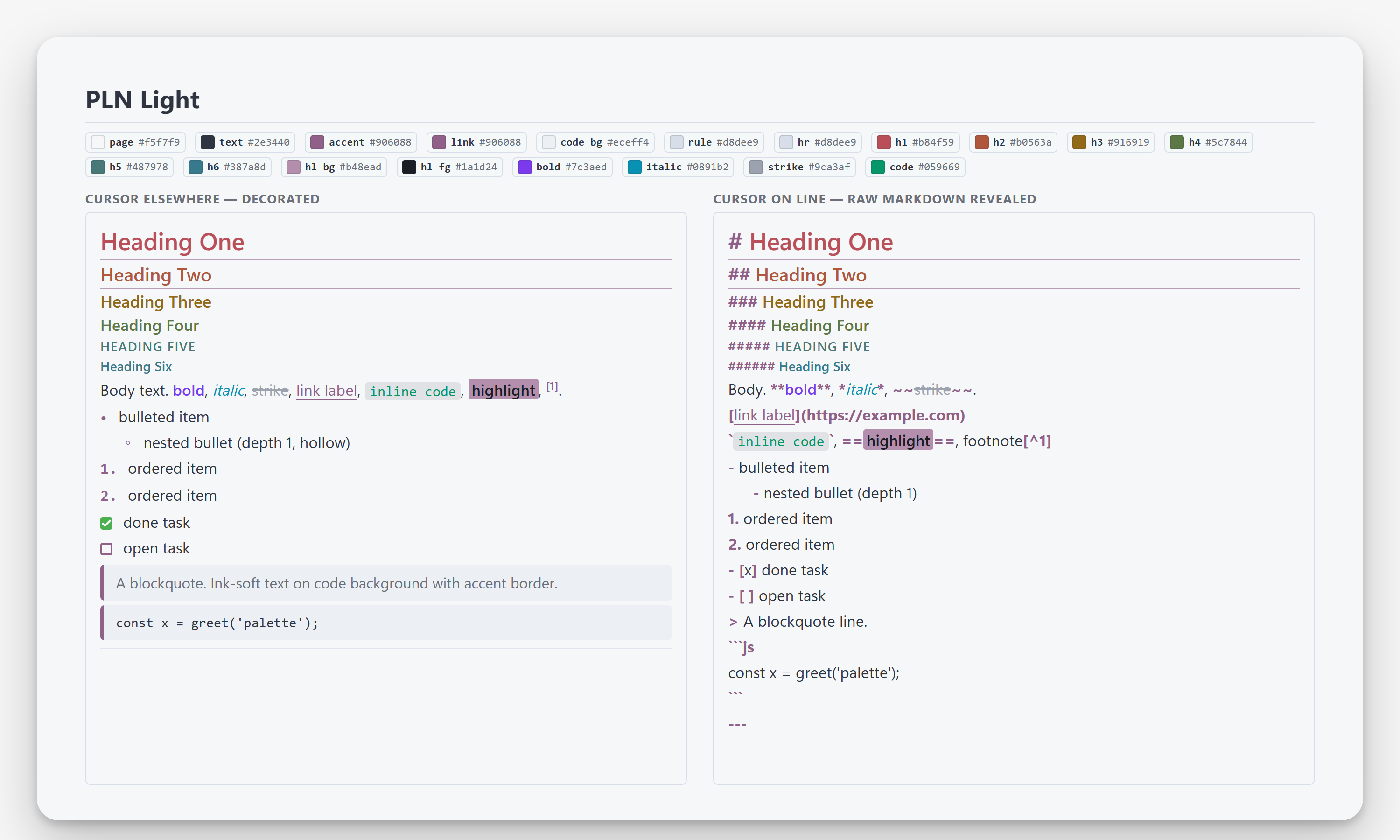Click the raw ###### Heading Six line
This screenshot has height=840, width=1400.
(790, 367)
